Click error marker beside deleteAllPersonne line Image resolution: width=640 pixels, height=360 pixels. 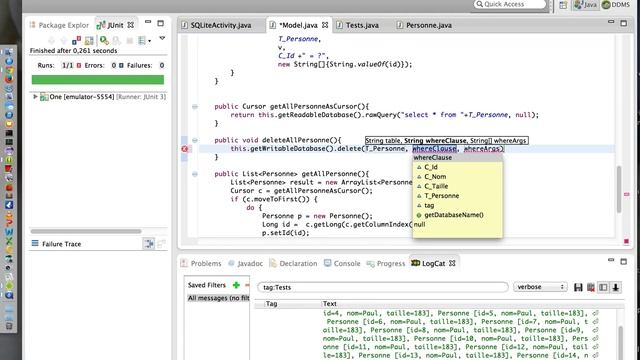click(x=184, y=149)
